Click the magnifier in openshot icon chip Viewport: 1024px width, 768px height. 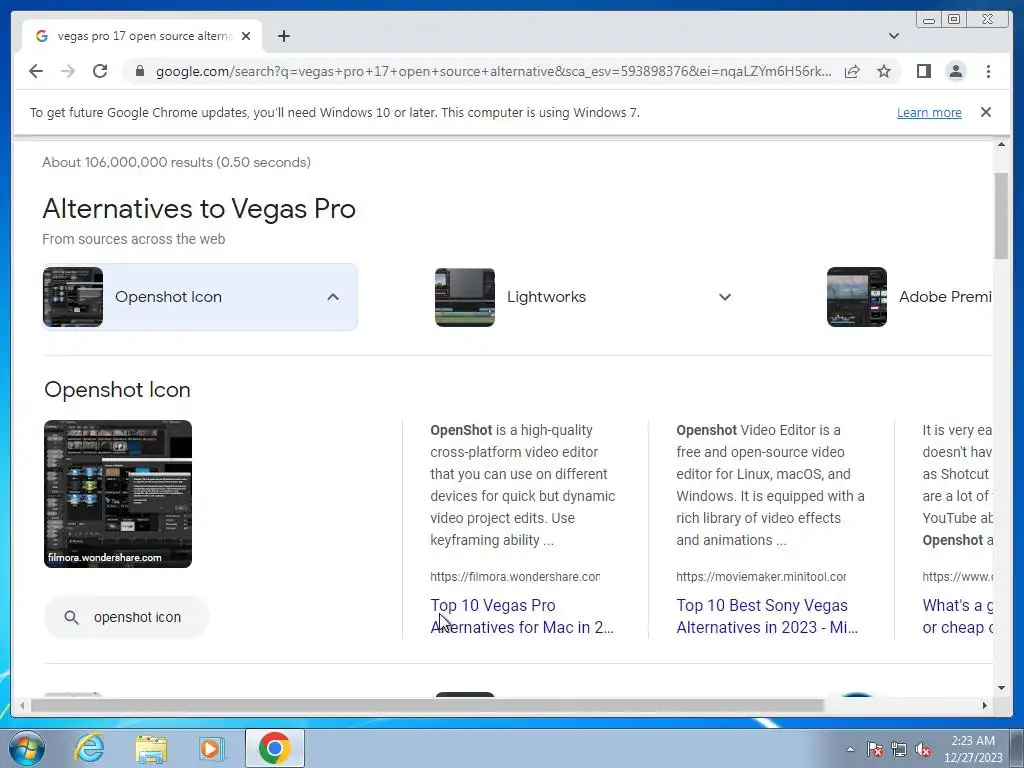point(71,617)
